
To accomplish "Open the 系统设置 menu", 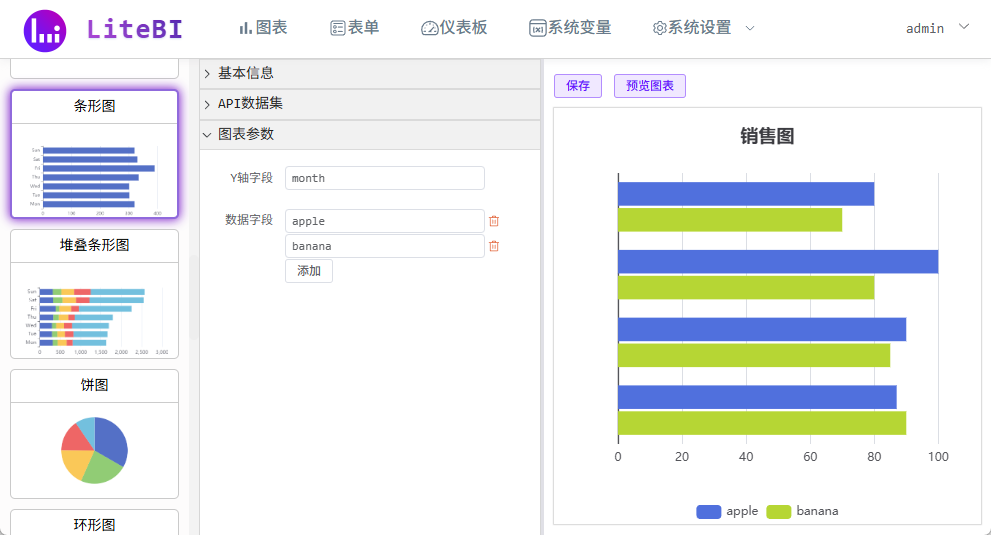I will [692, 28].
